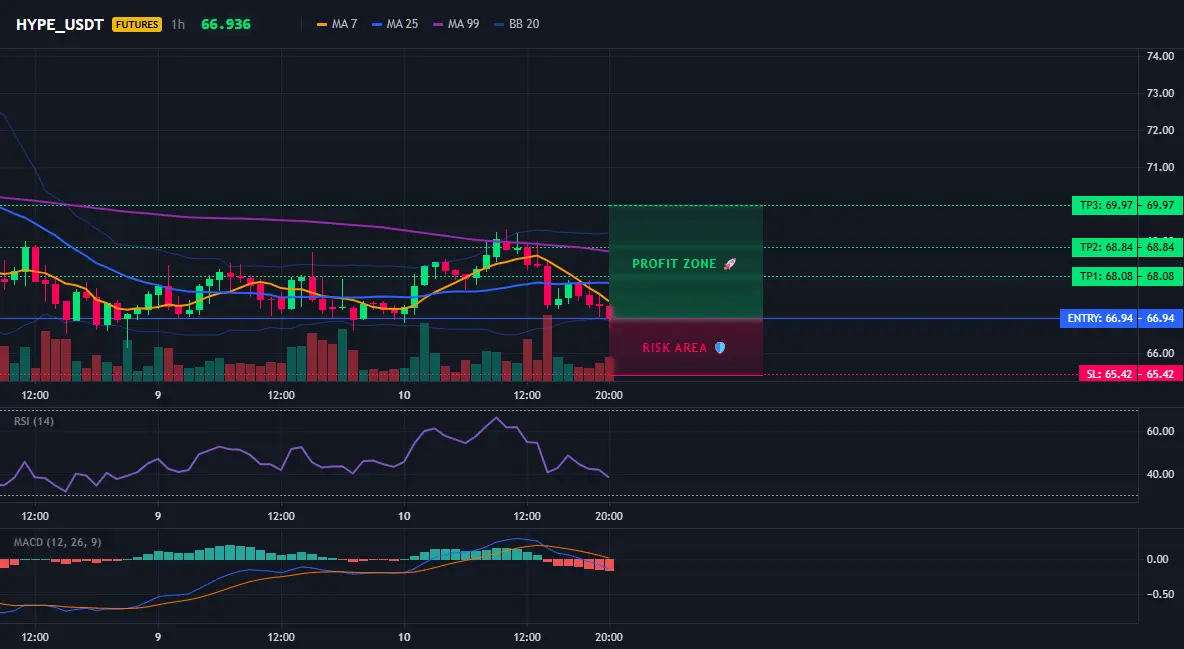Screen dimensions: 1184x649
Task: Click the yellow FUTURES badge
Action: click(x=137, y=24)
